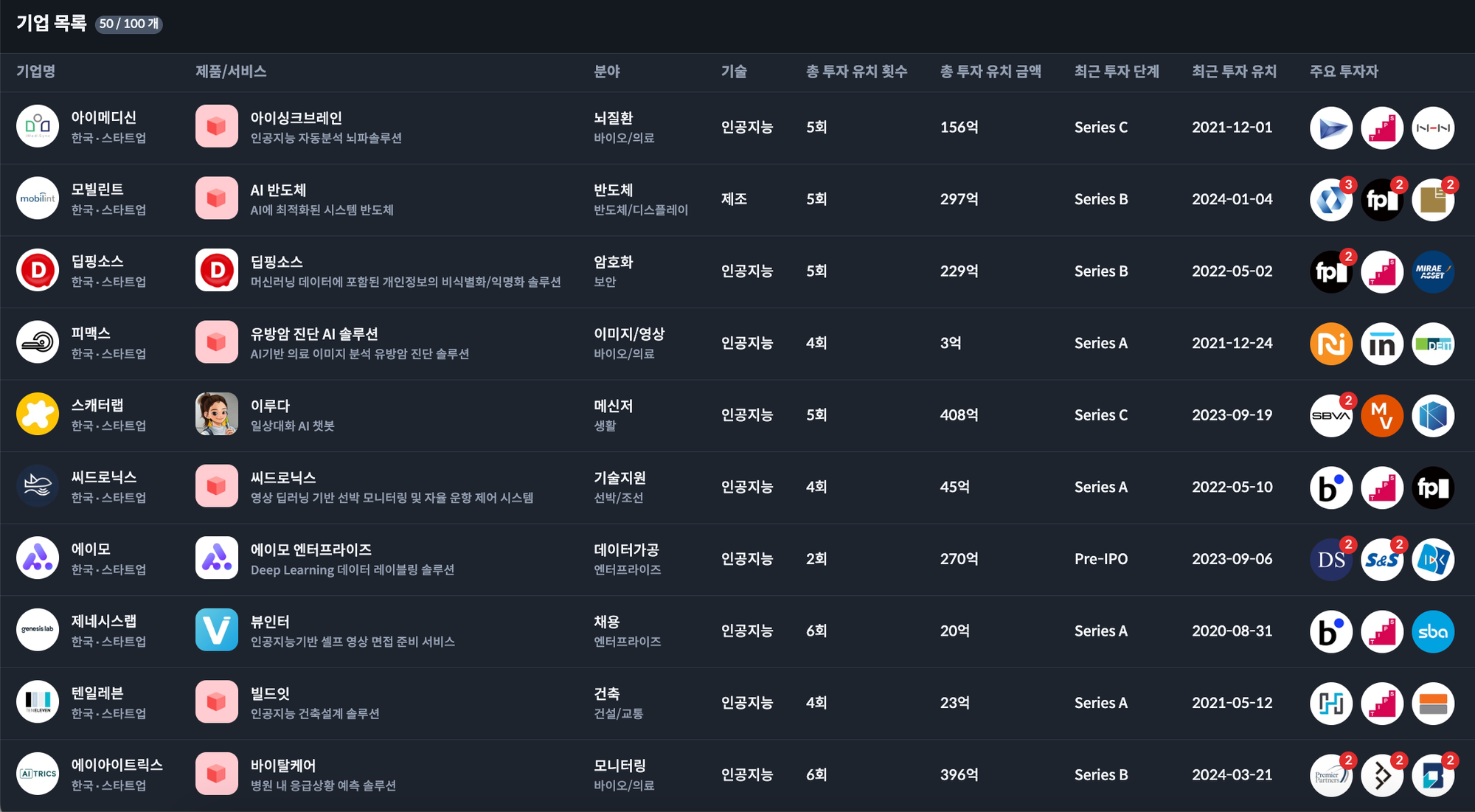The height and width of the screenshot is (812, 1475).
Task: Select the 피맥스 company logo
Action: pos(38,342)
